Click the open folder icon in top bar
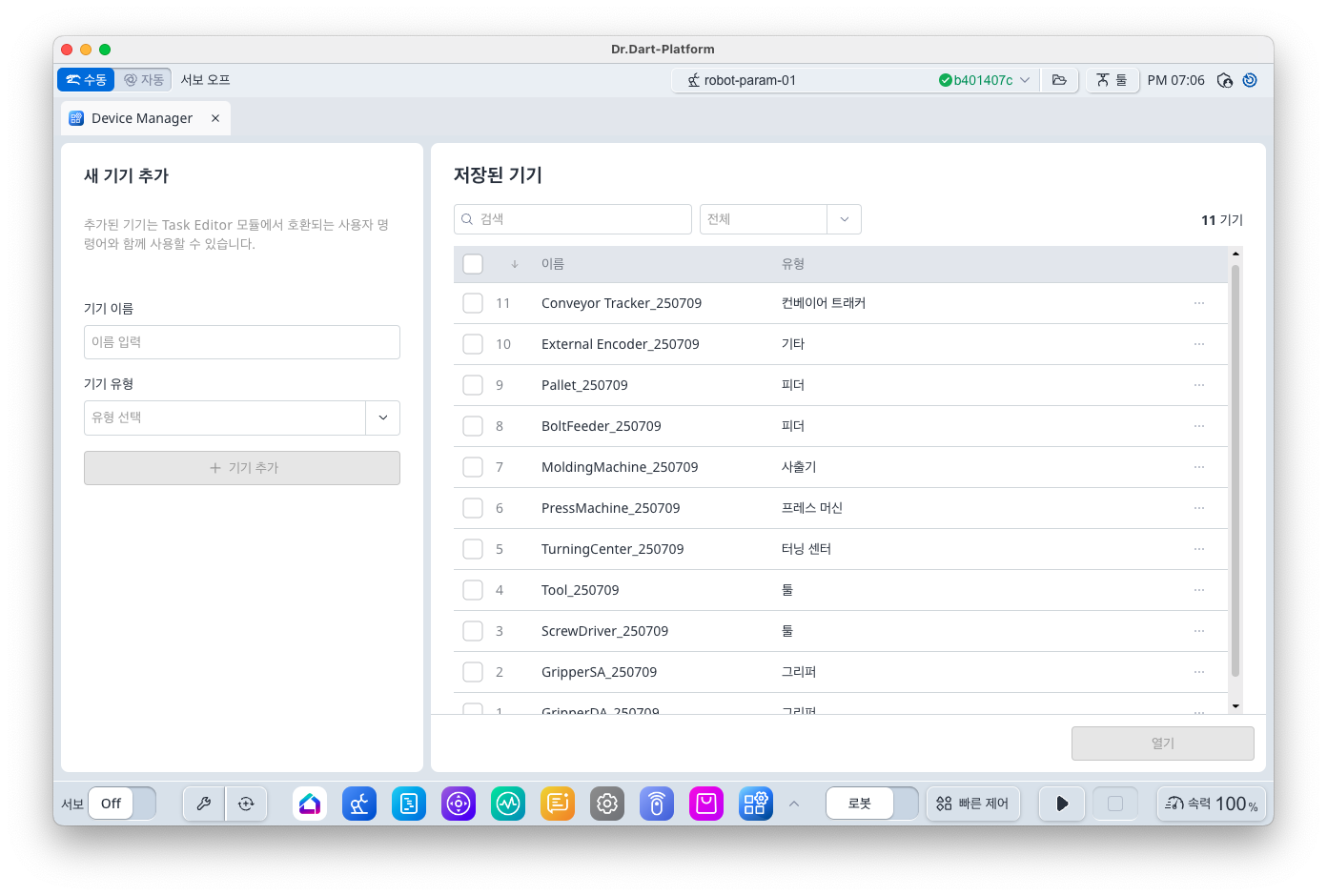The width and height of the screenshot is (1327, 896). (1059, 80)
